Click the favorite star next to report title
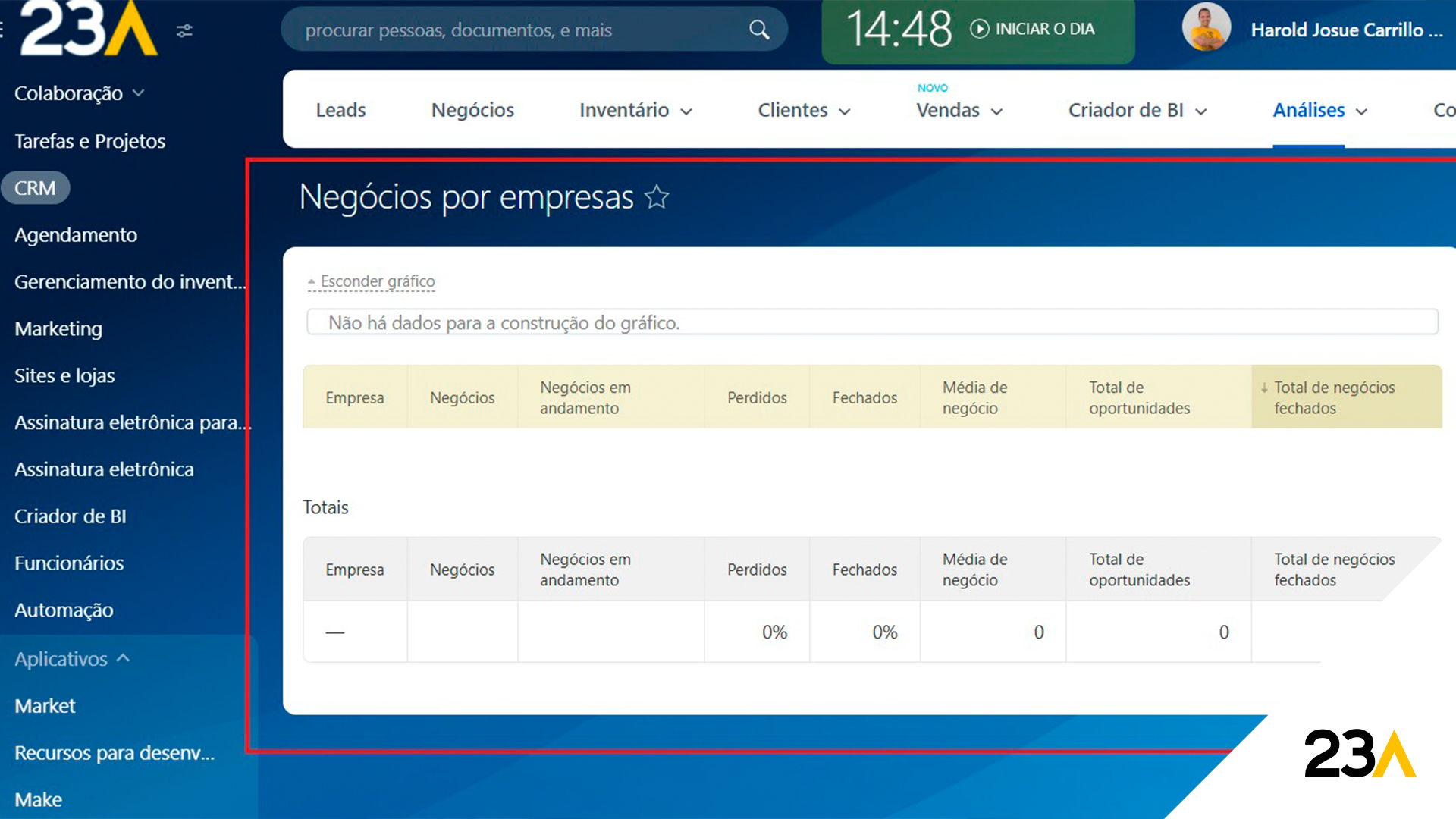The width and height of the screenshot is (1456, 819). tap(657, 197)
